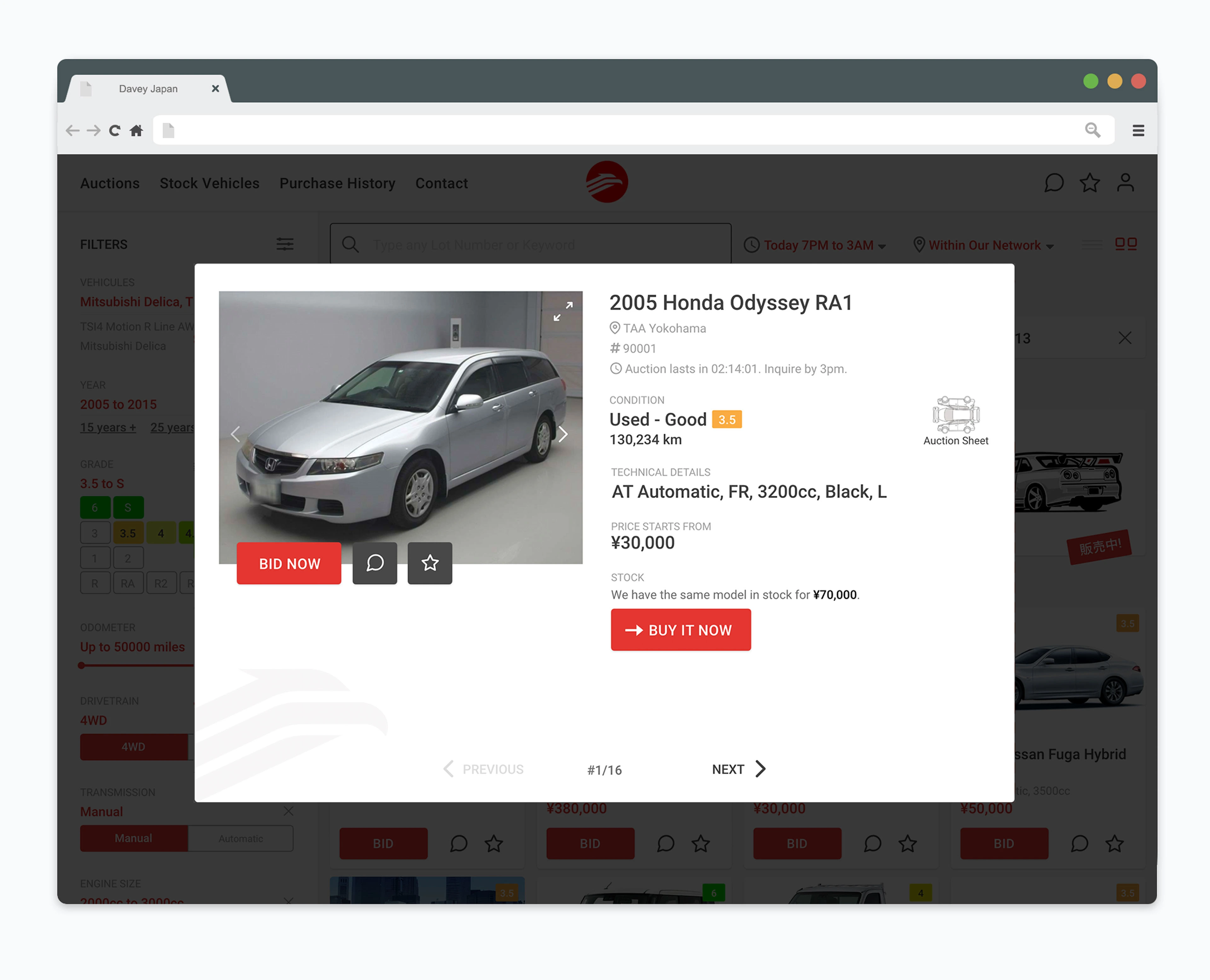Screen dimensions: 1210x980
Task: Open the Stock Vehicles menu
Action: (210, 183)
